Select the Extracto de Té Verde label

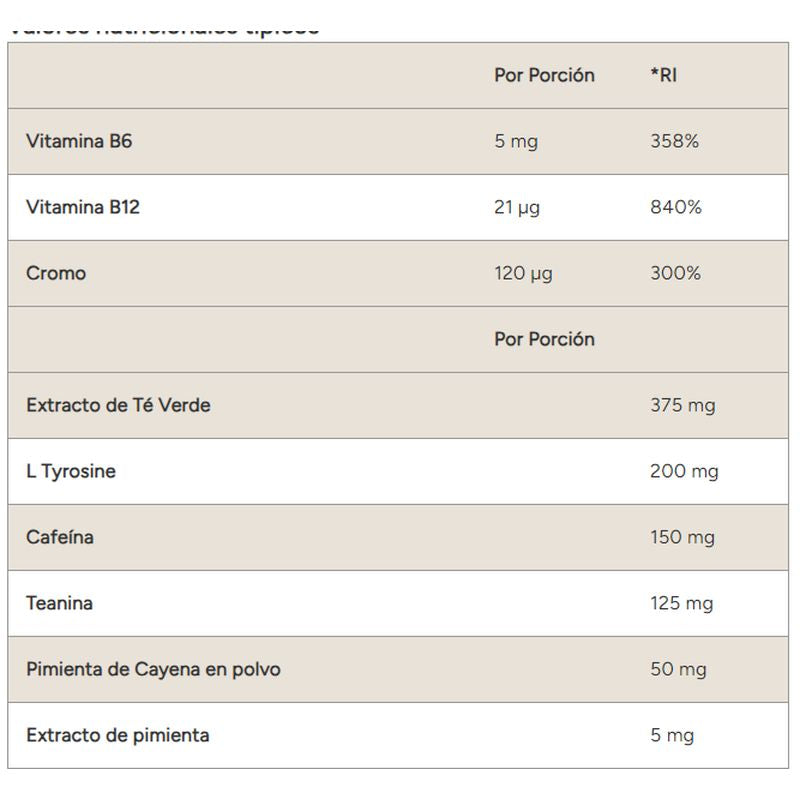(x=118, y=405)
